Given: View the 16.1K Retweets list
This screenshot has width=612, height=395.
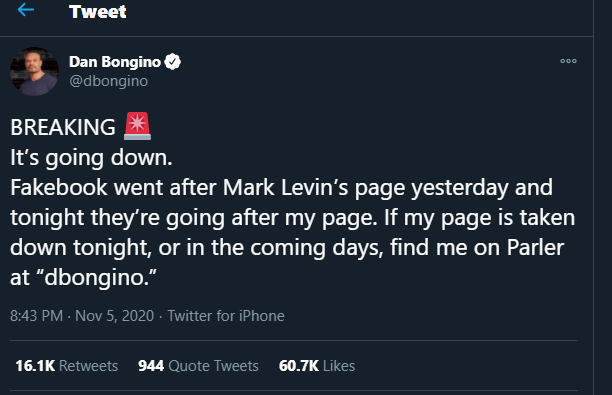Looking at the screenshot, I should pos(67,366).
